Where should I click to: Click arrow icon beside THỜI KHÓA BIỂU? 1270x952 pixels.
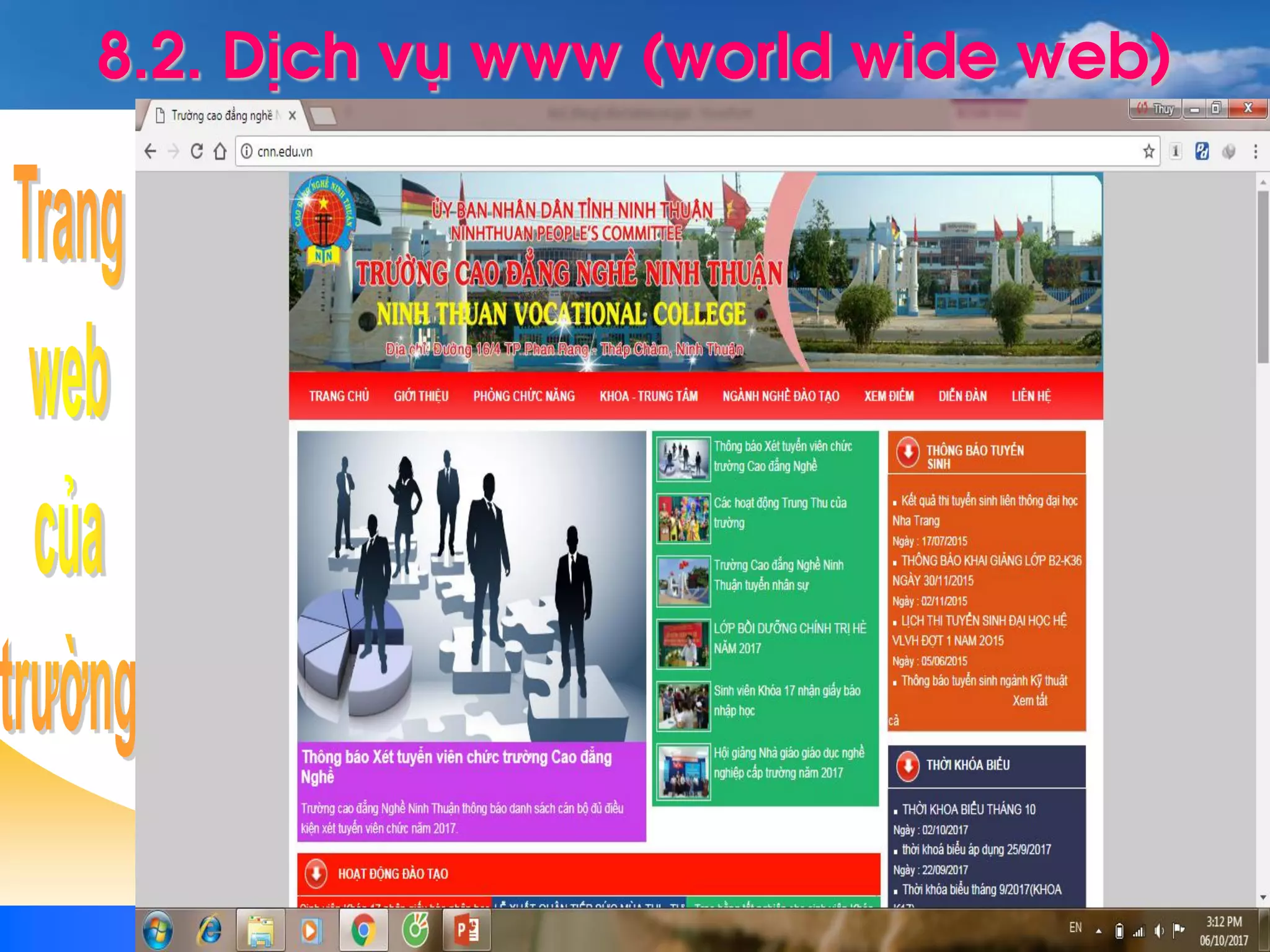pos(908,766)
